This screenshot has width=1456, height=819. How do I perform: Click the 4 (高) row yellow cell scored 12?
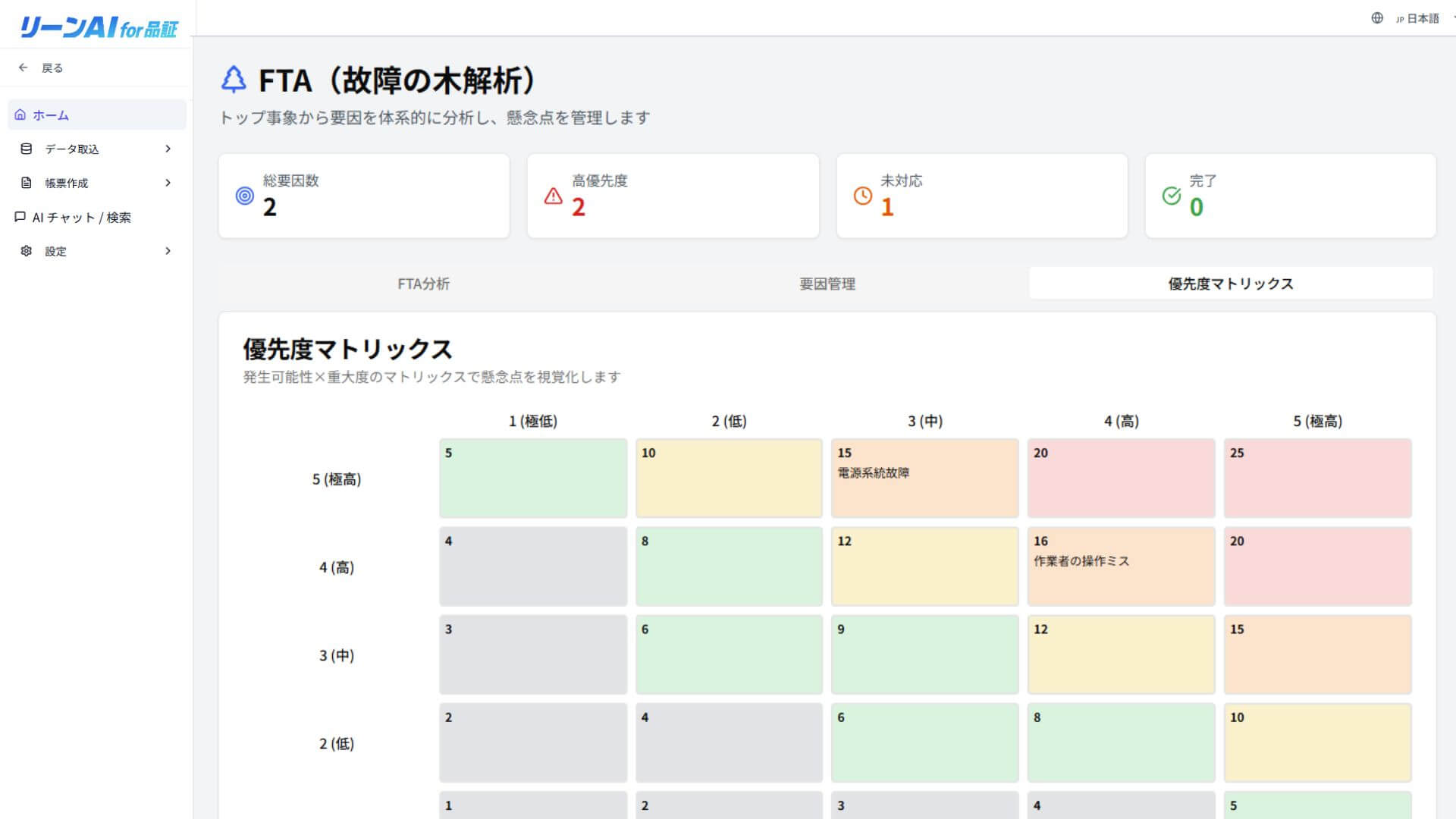[x=924, y=566]
